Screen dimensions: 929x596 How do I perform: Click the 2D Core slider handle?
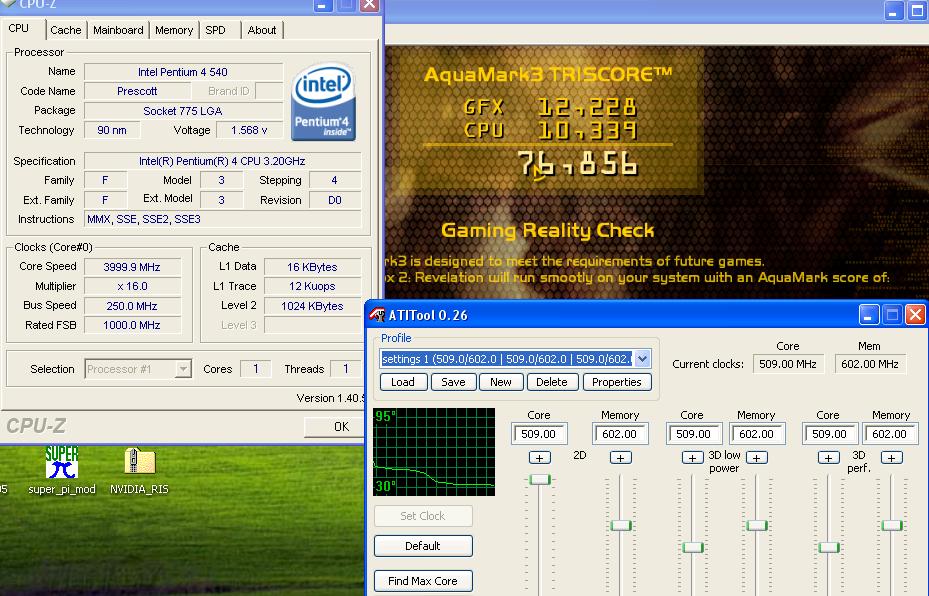(540, 479)
